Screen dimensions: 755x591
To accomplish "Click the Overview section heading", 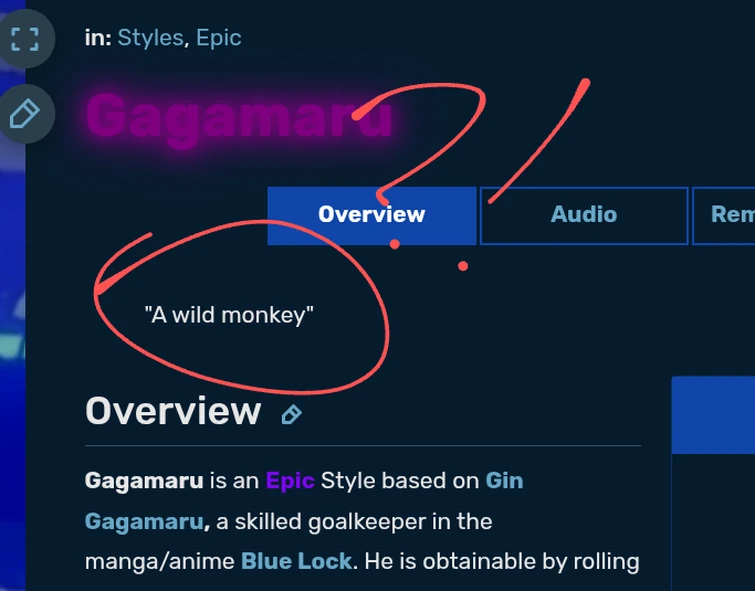I will click(x=173, y=411).
